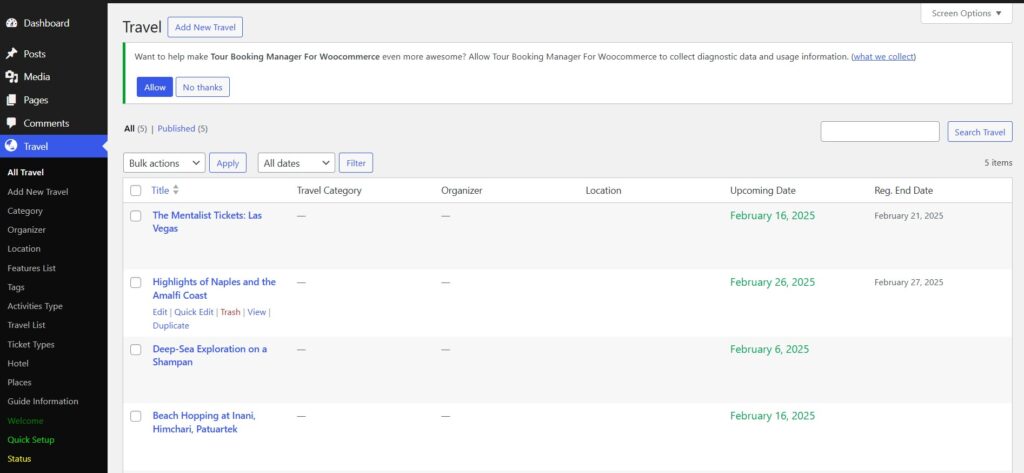Click the Media library icon
The height and width of the screenshot is (473, 1024).
click(x=11, y=76)
